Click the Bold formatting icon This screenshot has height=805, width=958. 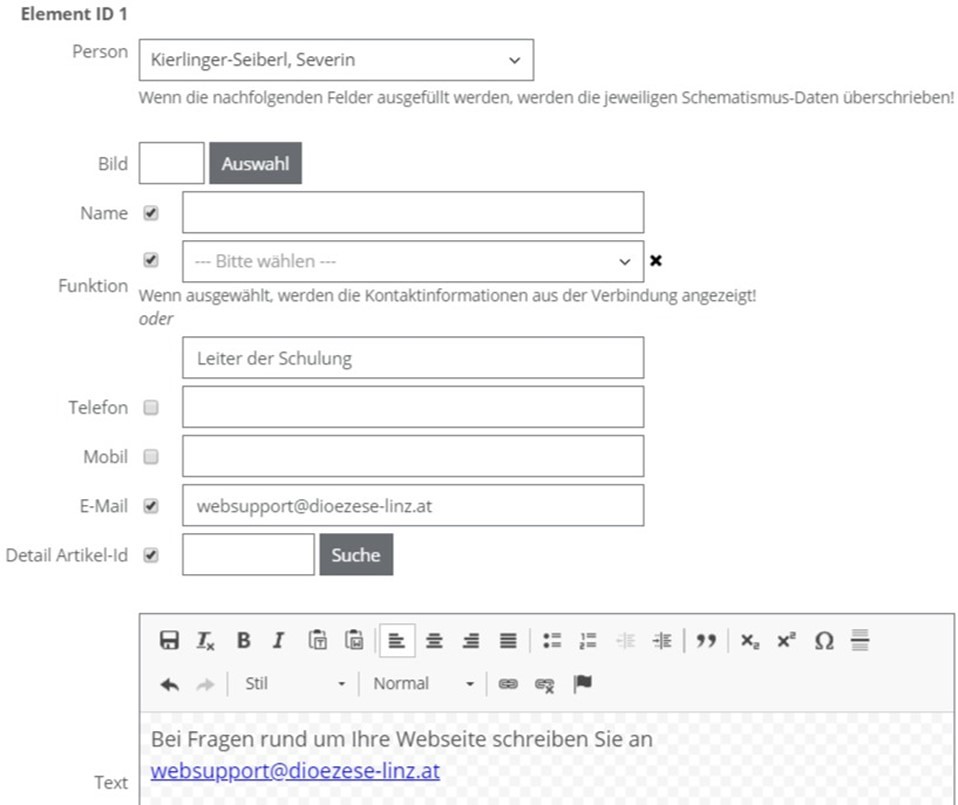243,641
